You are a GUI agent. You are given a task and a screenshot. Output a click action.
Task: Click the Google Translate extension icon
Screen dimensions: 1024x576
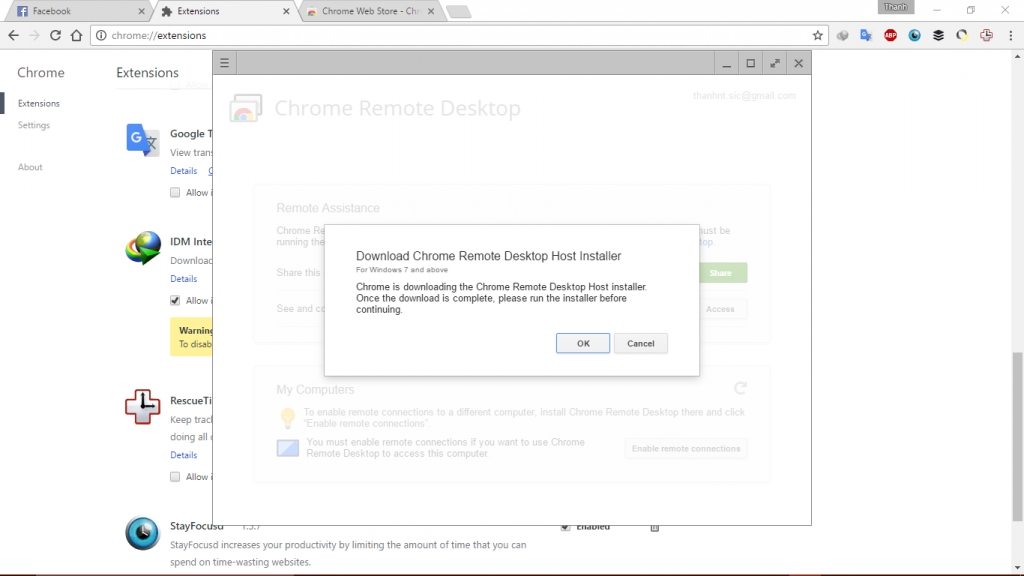click(142, 140)
